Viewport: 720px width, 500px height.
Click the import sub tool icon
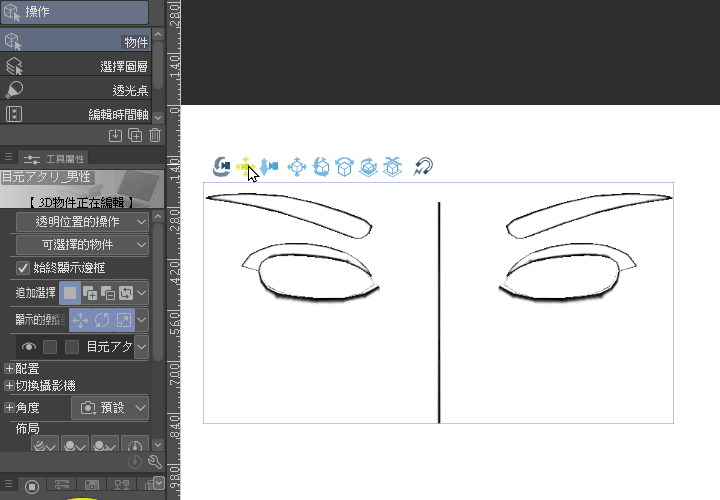click(x=115, y=135)
